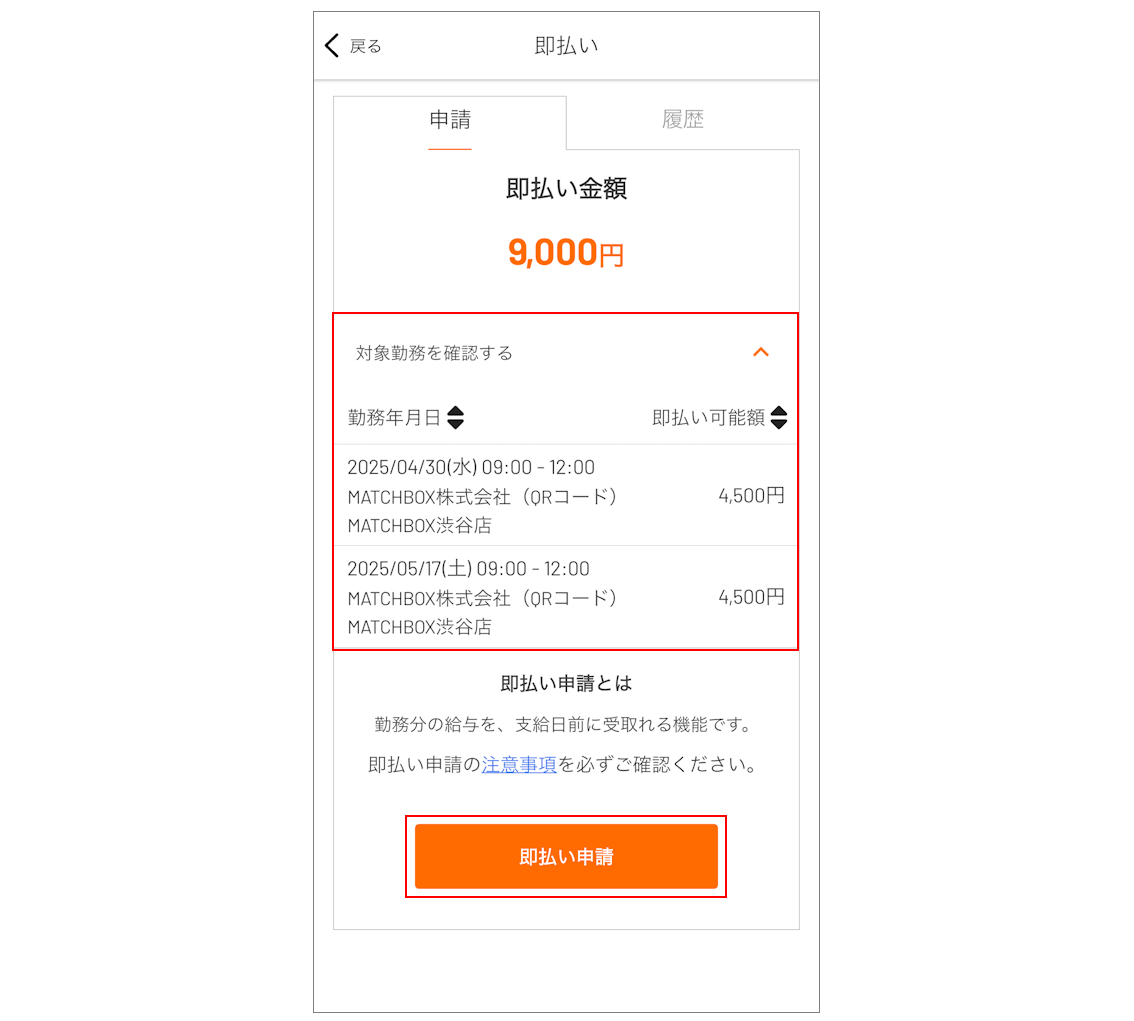Image resolution: width=1134 pixels, height=1021 pixels.
Task: Click the 4,500円 amount for April 30
Action: (x=751, y=495)
